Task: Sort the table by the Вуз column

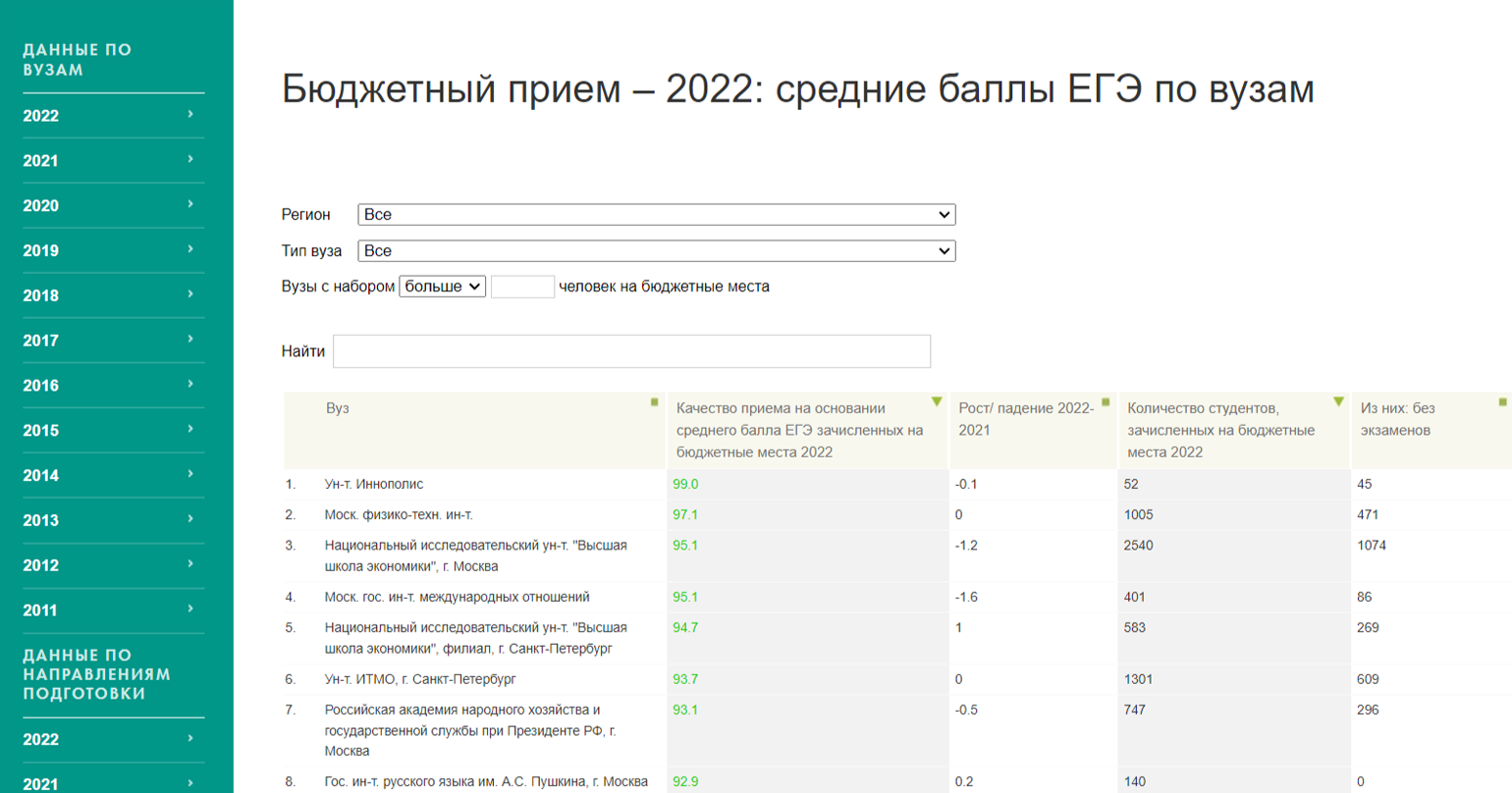Action: point(654,402)
